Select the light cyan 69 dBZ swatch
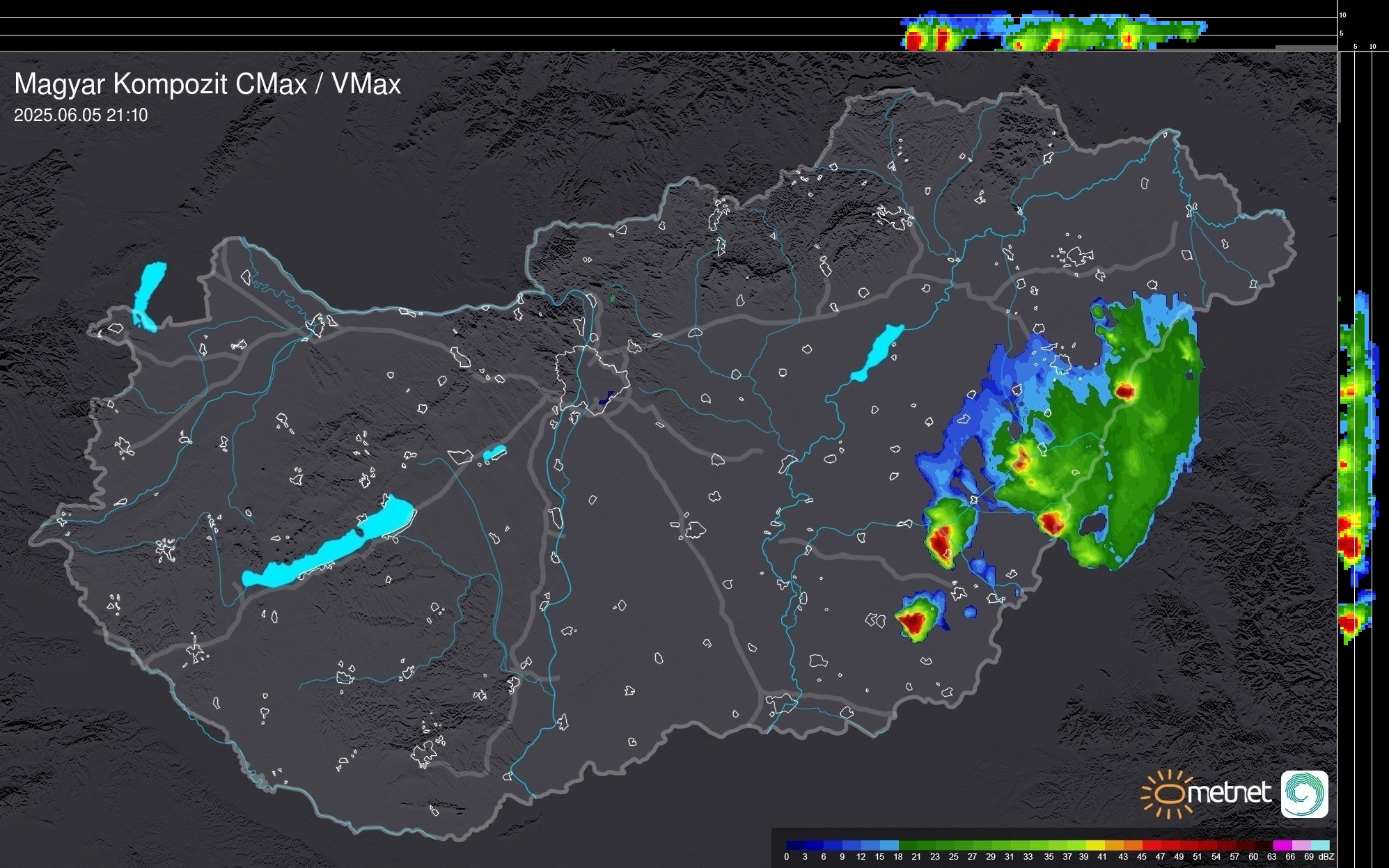 (1319, 845)
